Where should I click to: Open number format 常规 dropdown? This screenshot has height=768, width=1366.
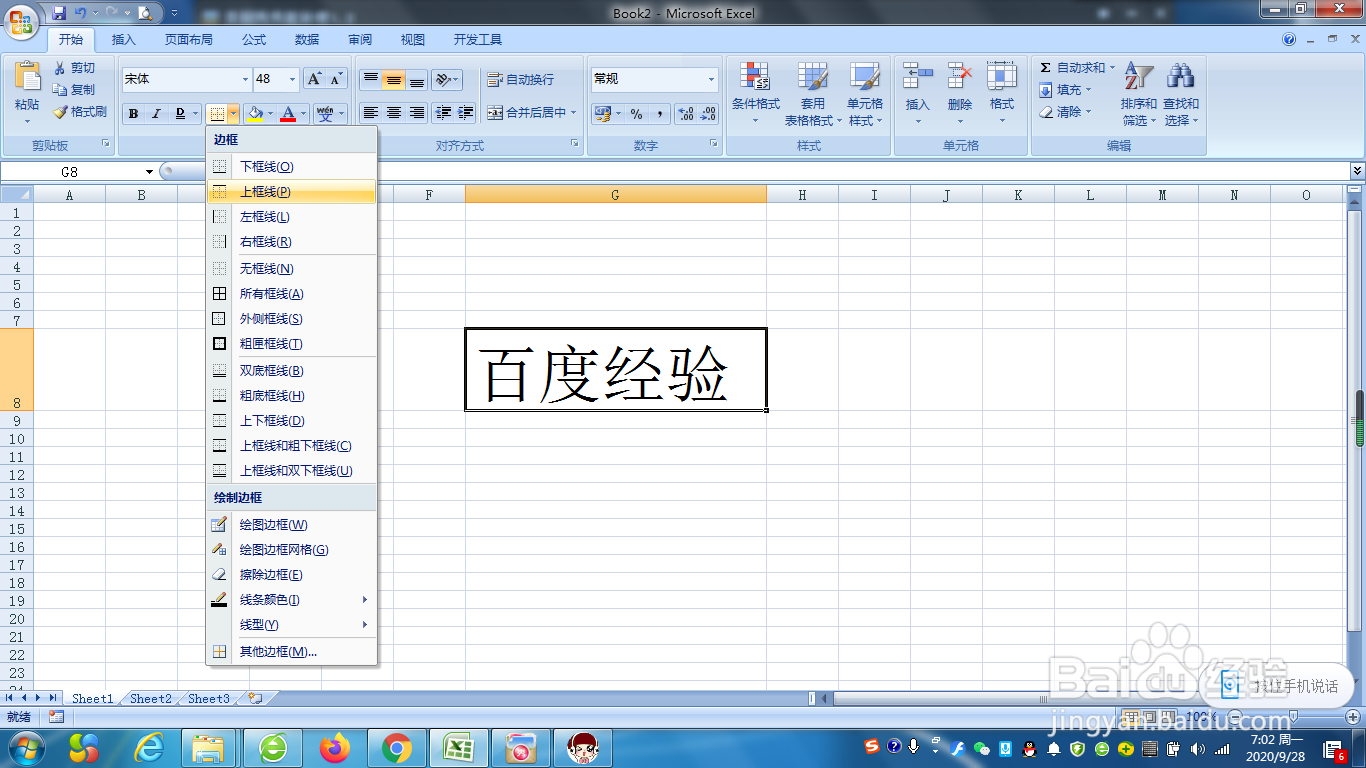click(x=712, y=79)
